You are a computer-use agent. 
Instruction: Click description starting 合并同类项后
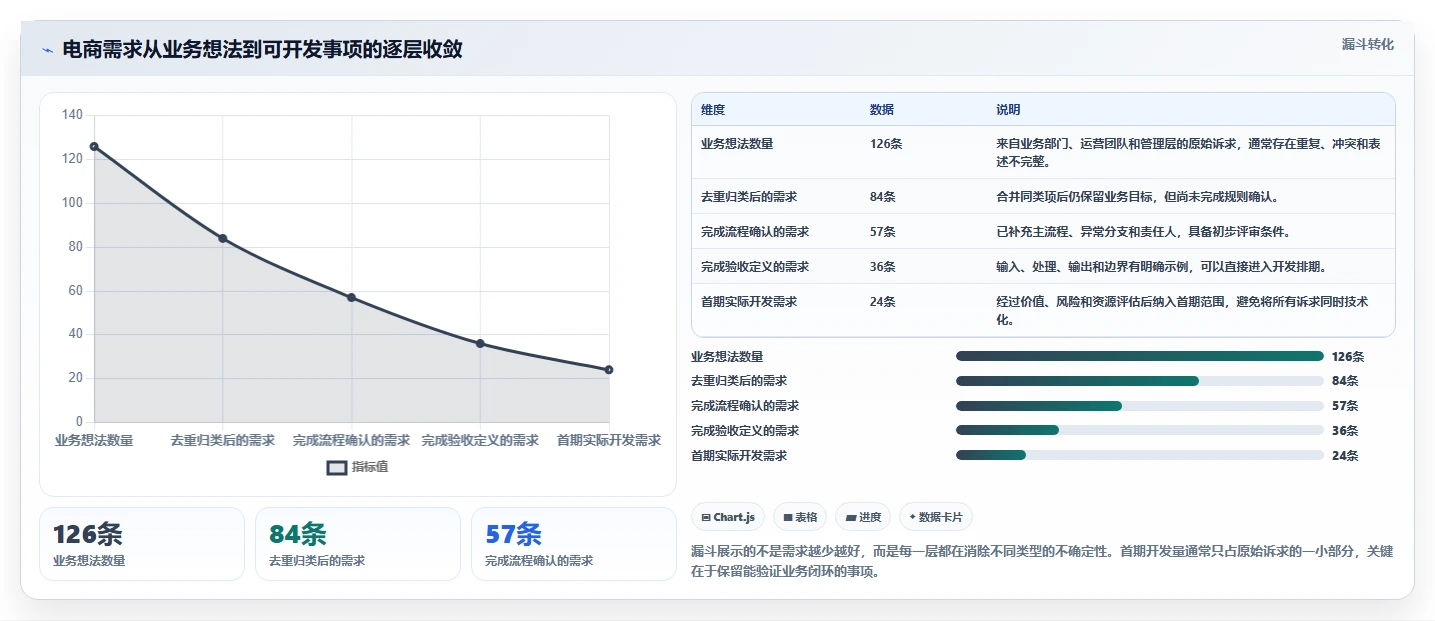click(1137, 196)
